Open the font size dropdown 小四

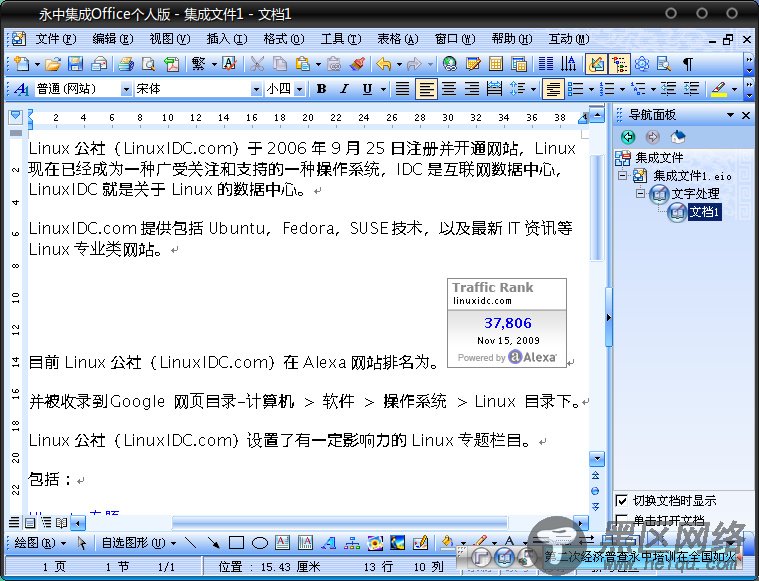pos(299,89)
